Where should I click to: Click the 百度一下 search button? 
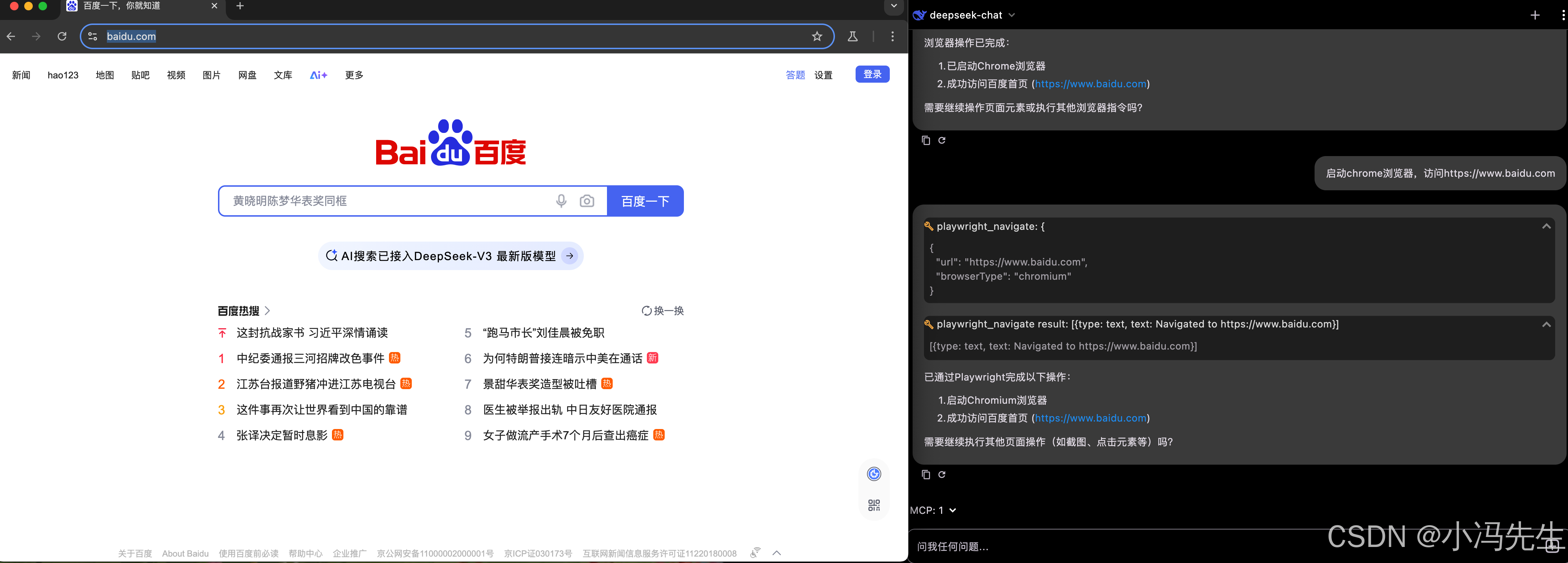point(645,201)
